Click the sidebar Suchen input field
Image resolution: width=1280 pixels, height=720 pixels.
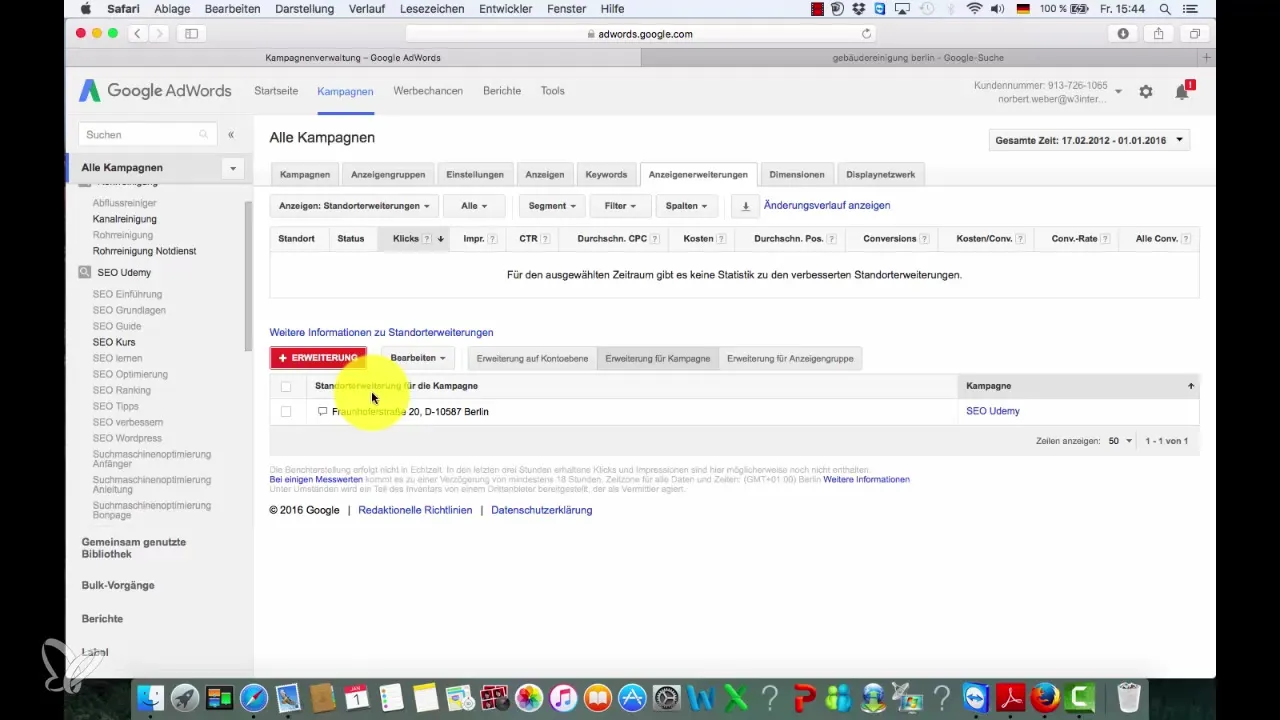click(147, 134)
